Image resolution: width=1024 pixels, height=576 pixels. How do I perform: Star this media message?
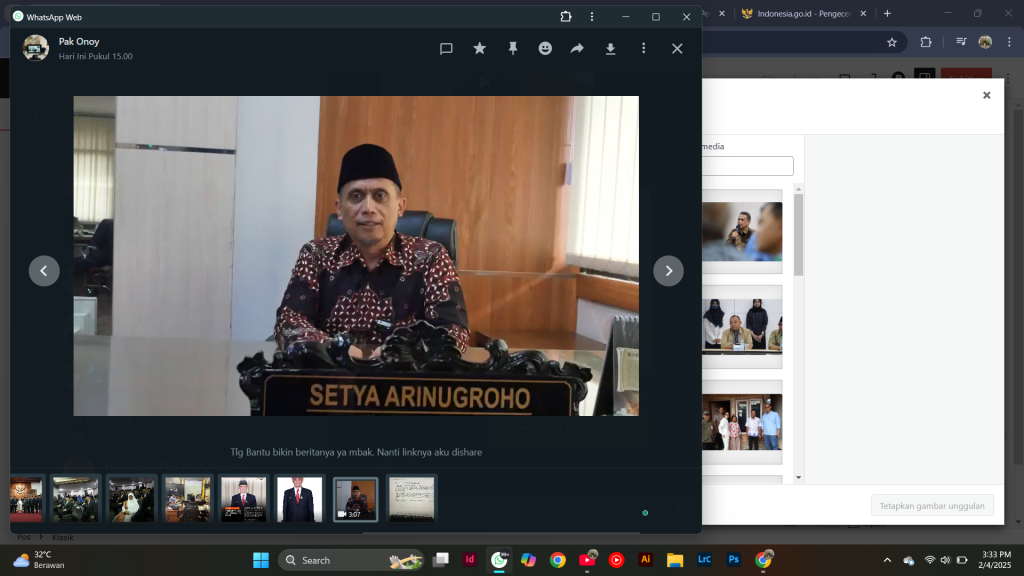[x=479, y=48]
